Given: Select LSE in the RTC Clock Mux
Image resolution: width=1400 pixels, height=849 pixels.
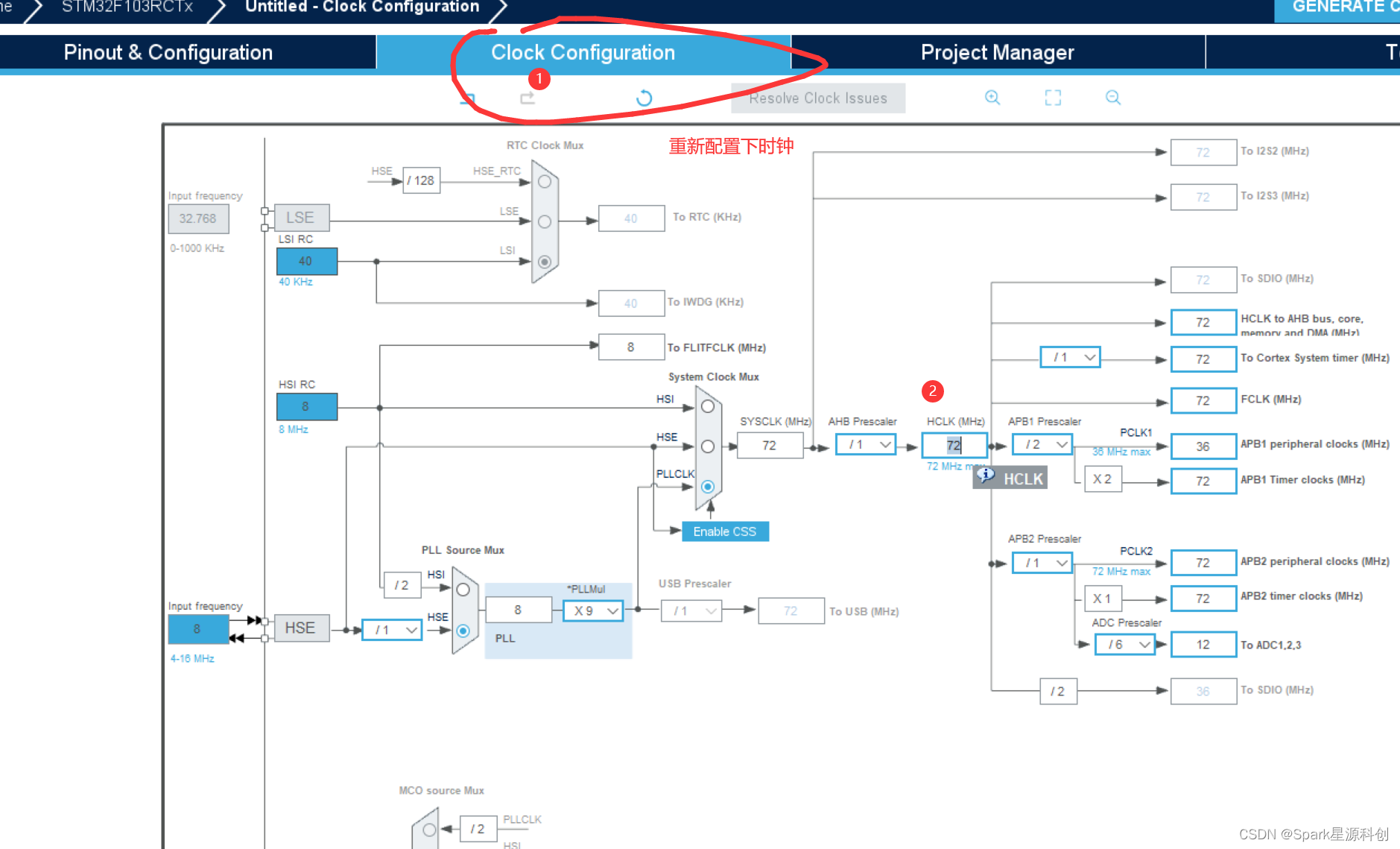Looking at the screenshot, I should pos(544,221).
